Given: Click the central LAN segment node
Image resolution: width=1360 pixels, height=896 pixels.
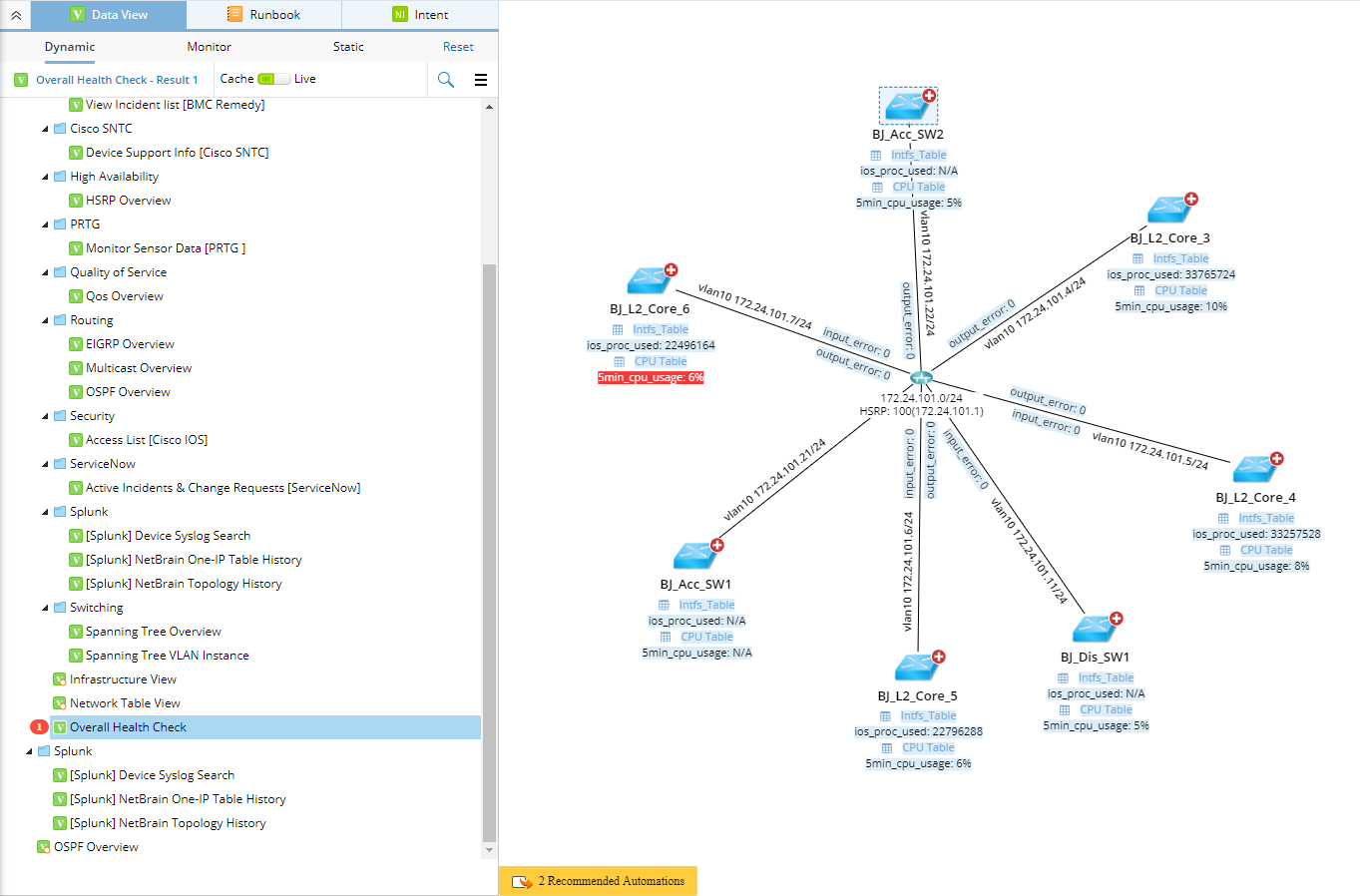Looking at the screenshot, I should coord(922,378).
